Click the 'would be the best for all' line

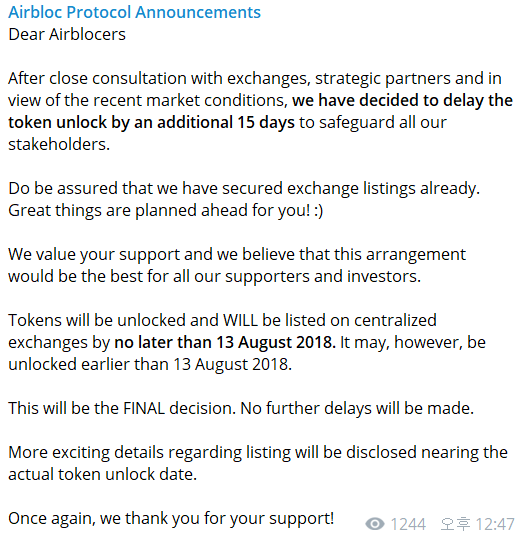(214, 276)
